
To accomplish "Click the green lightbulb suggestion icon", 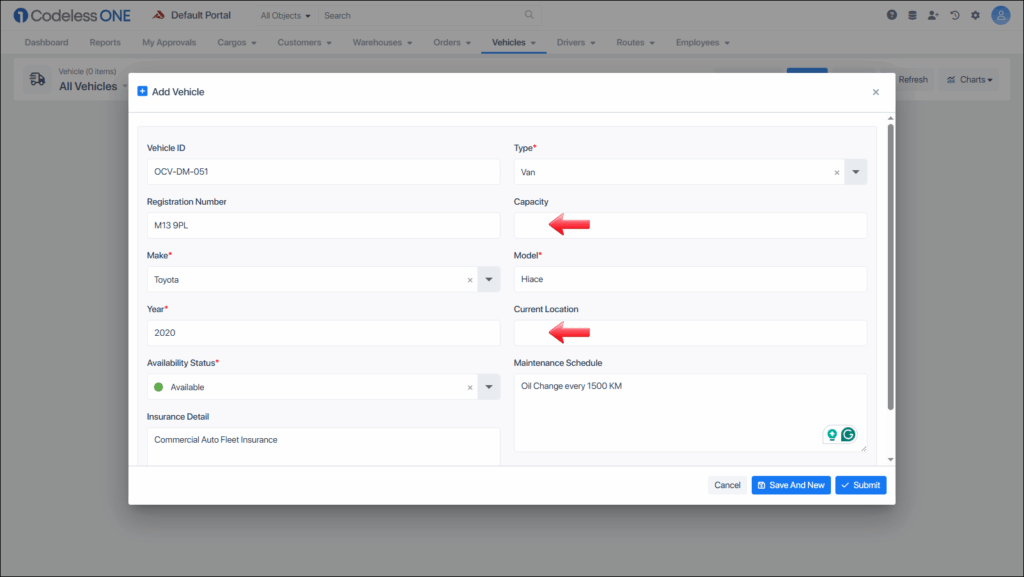I will [x=830, y=435].
